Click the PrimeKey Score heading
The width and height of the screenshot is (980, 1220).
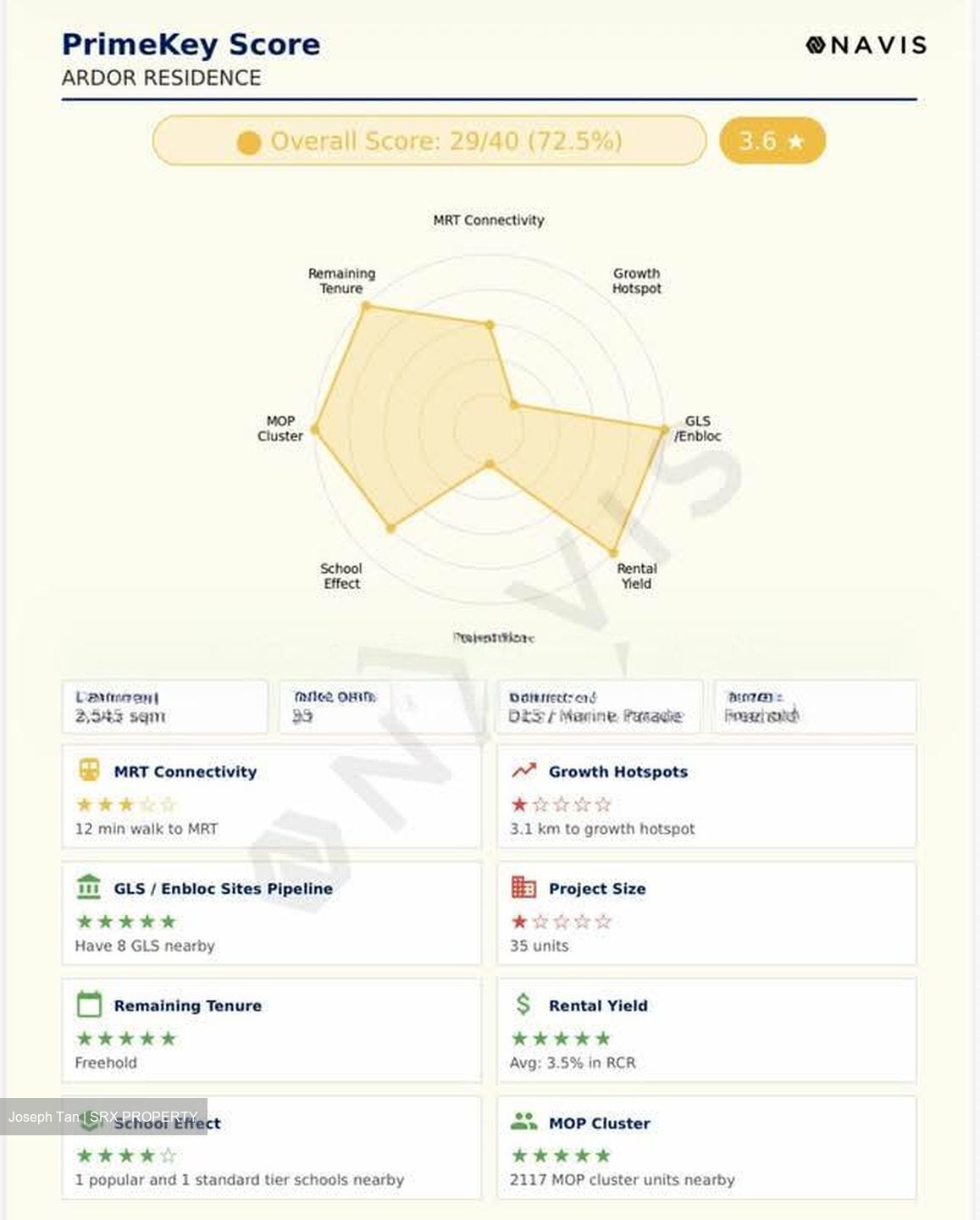click(191, 44)
